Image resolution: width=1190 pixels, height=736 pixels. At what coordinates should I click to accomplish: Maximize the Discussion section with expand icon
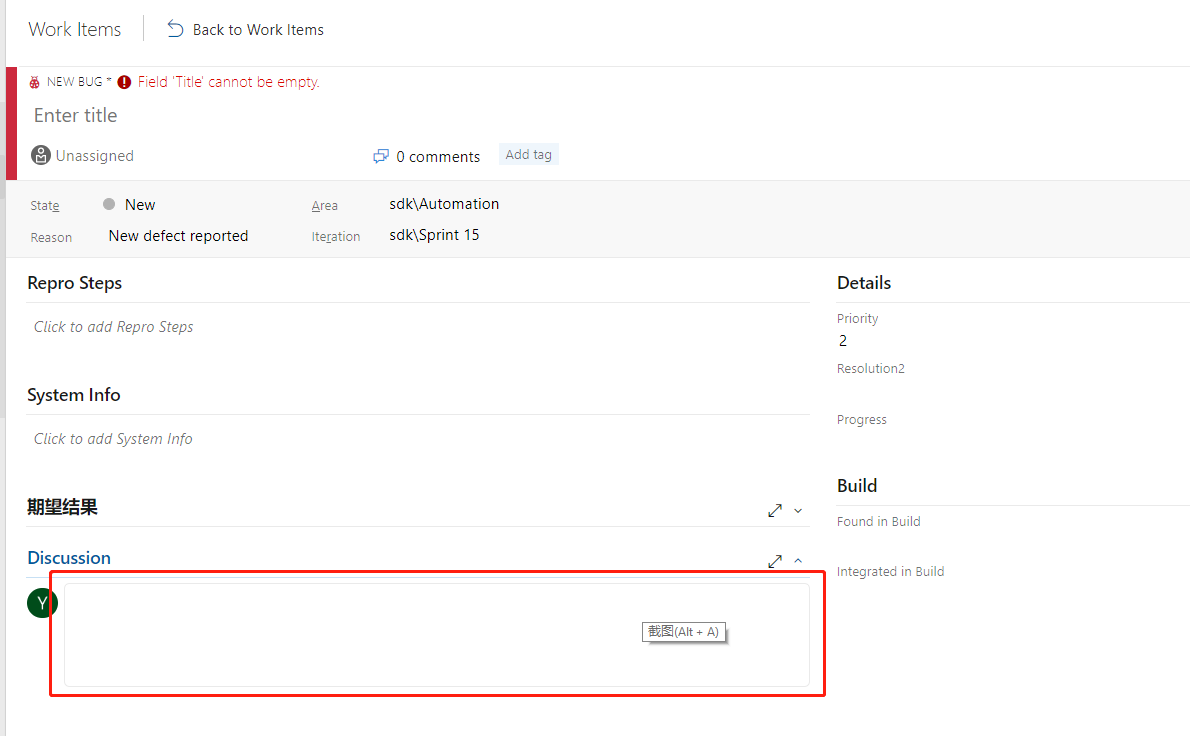(775, 561)
